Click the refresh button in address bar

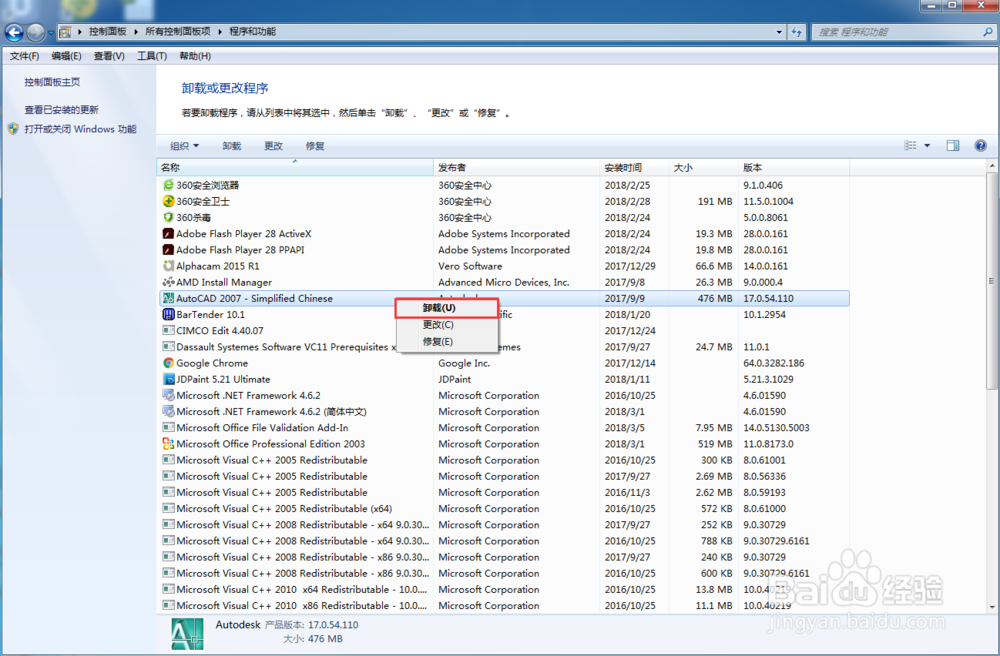pos(797,31)
